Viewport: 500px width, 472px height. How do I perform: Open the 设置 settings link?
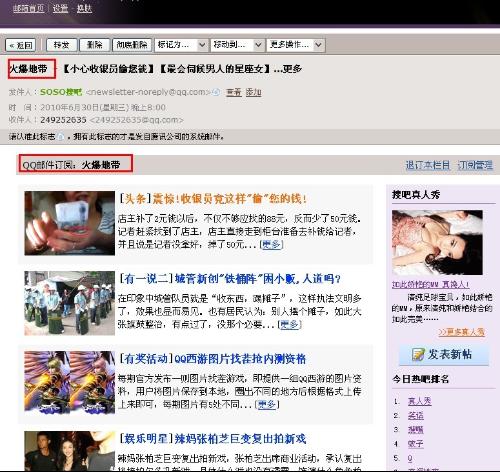tap(60, 8)
